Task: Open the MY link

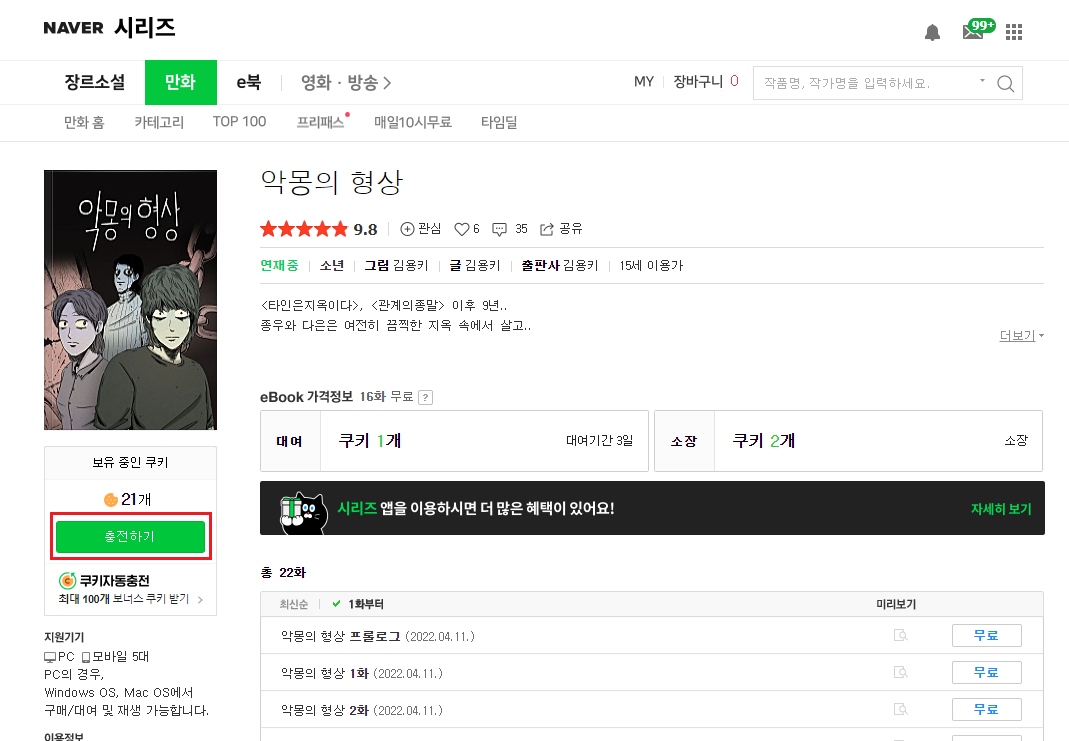Action: pyautogui.click(x=644, y=82)
